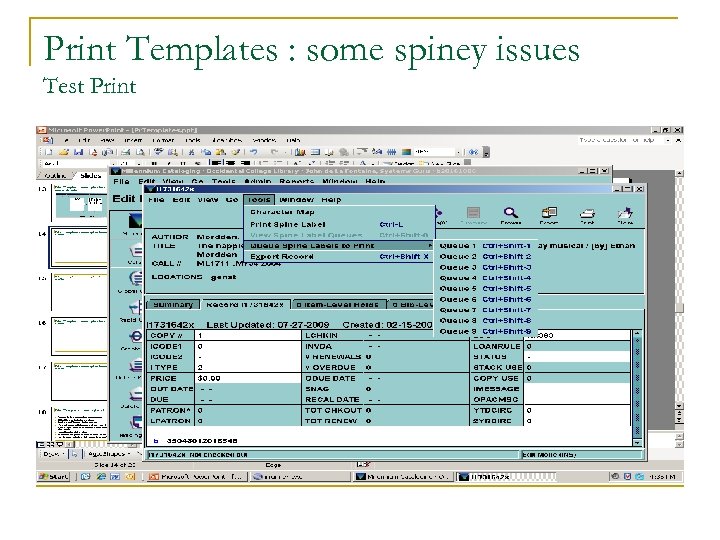The image size is (720, 540).
Task: Click the Export toolbar icon
Action: point(549,215)
